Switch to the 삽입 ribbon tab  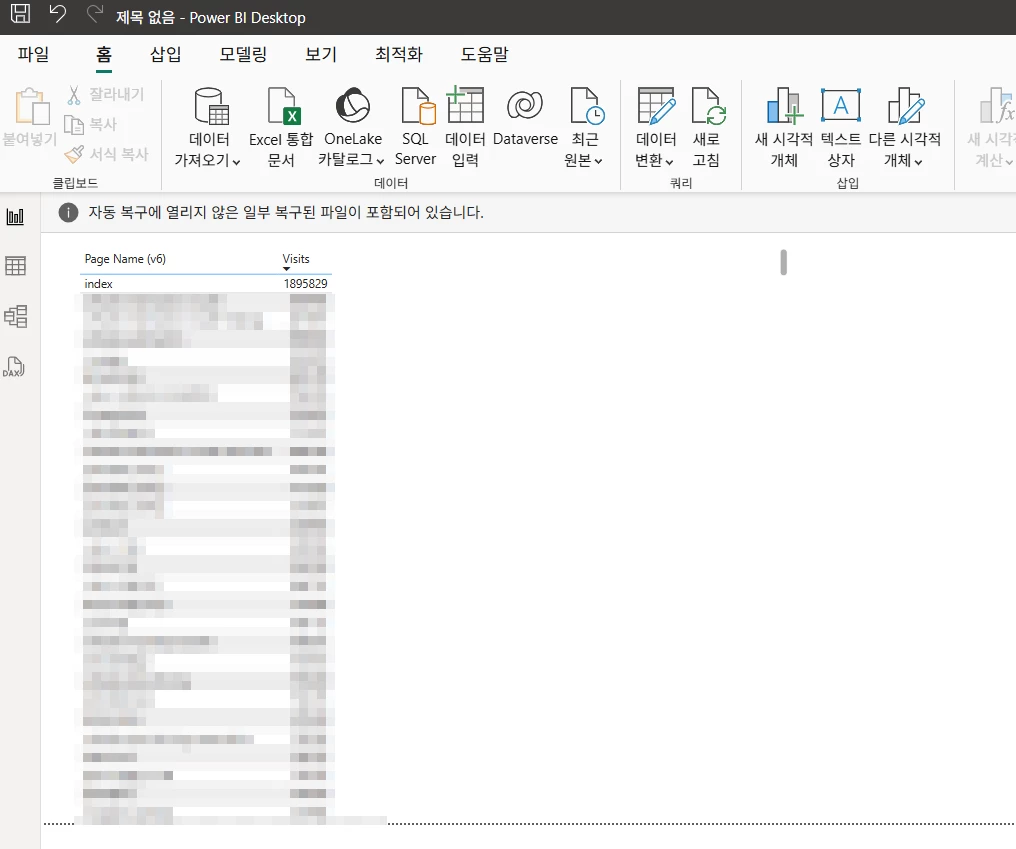(165, 54)
